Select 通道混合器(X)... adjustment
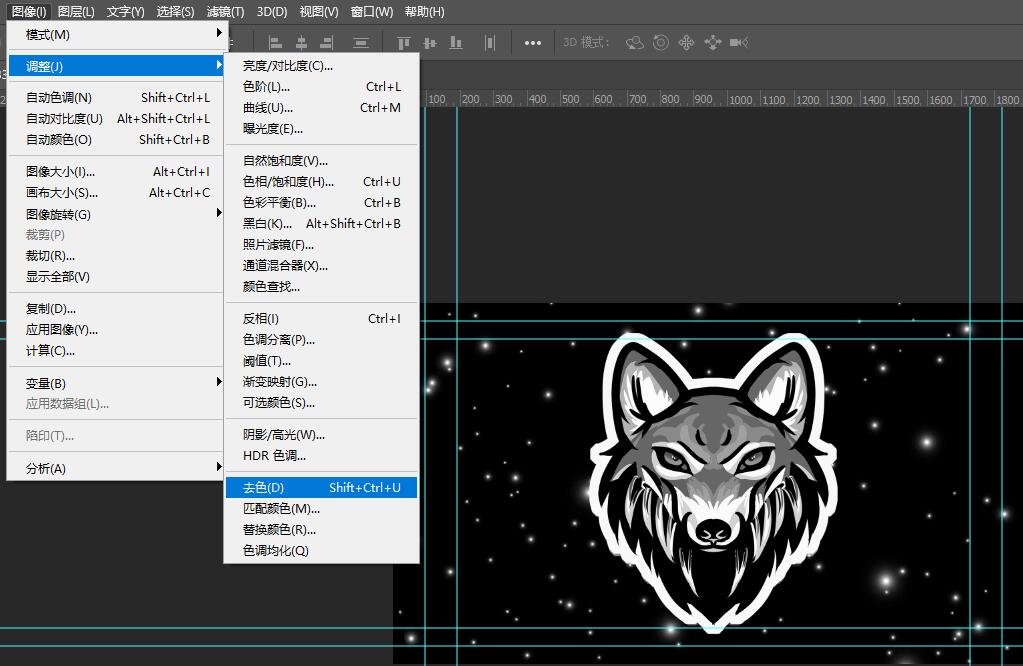Viewport: 1023px width, 666px height. click(x=322, y=265)
